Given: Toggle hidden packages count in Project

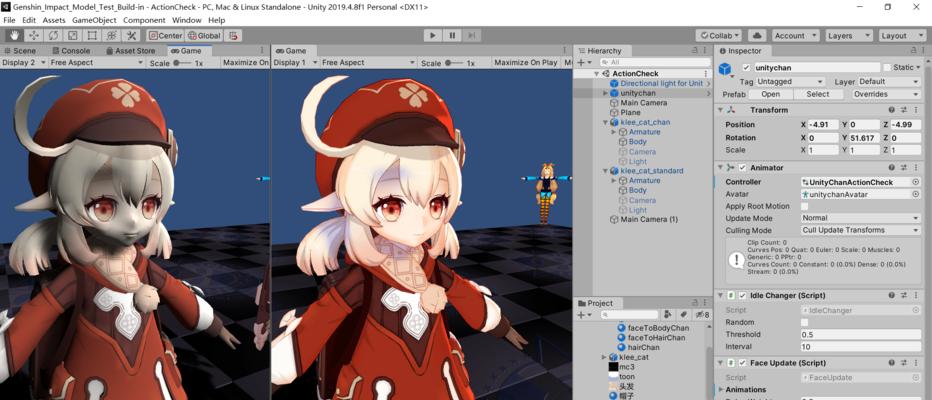Looking at the screenshot, I should click(x=703, y=314).
